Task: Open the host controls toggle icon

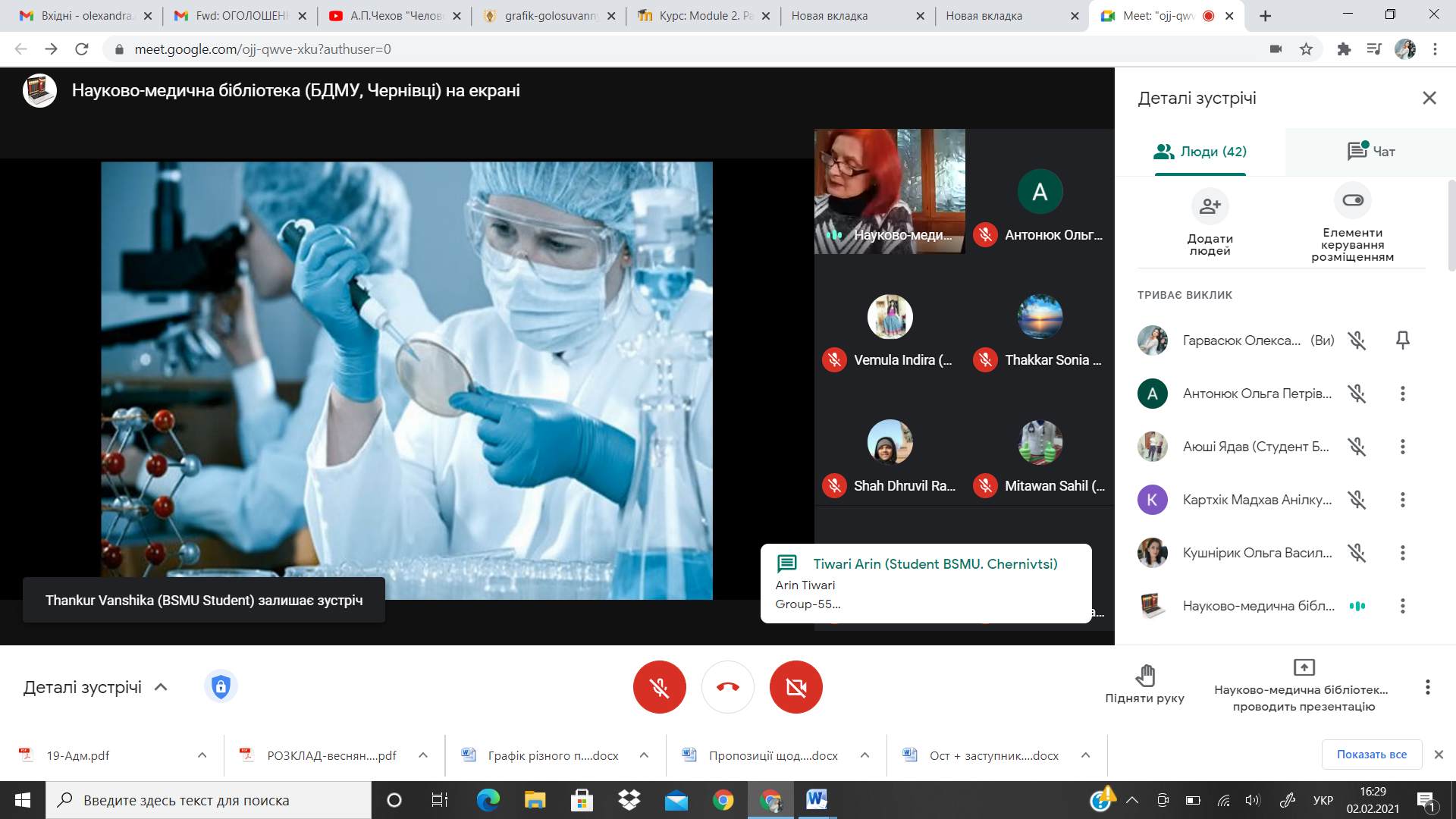Action: 1352,201
